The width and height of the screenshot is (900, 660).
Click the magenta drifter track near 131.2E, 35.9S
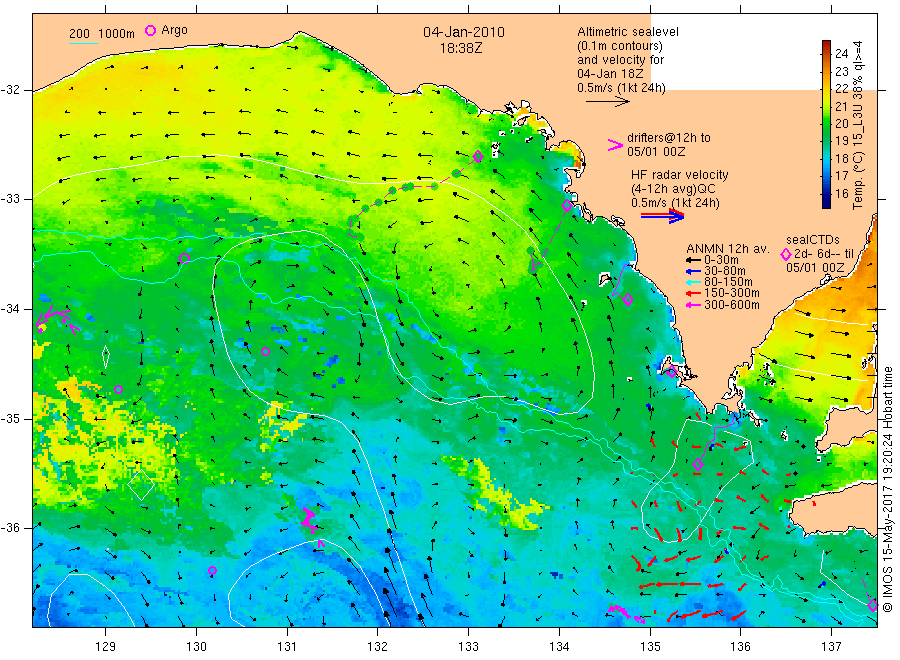(309, 519)
